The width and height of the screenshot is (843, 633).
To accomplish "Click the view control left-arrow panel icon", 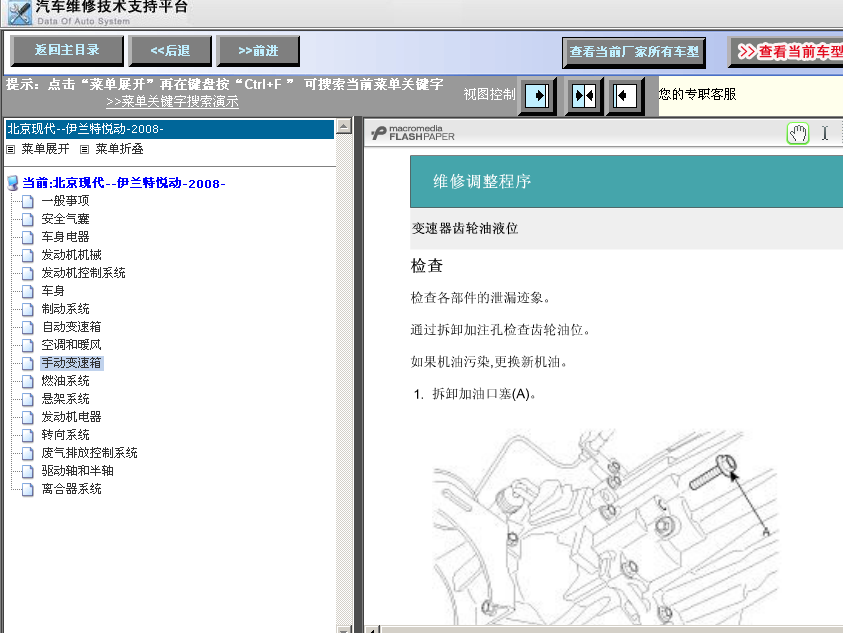I will pyautogui.click(x=625, y=96).
